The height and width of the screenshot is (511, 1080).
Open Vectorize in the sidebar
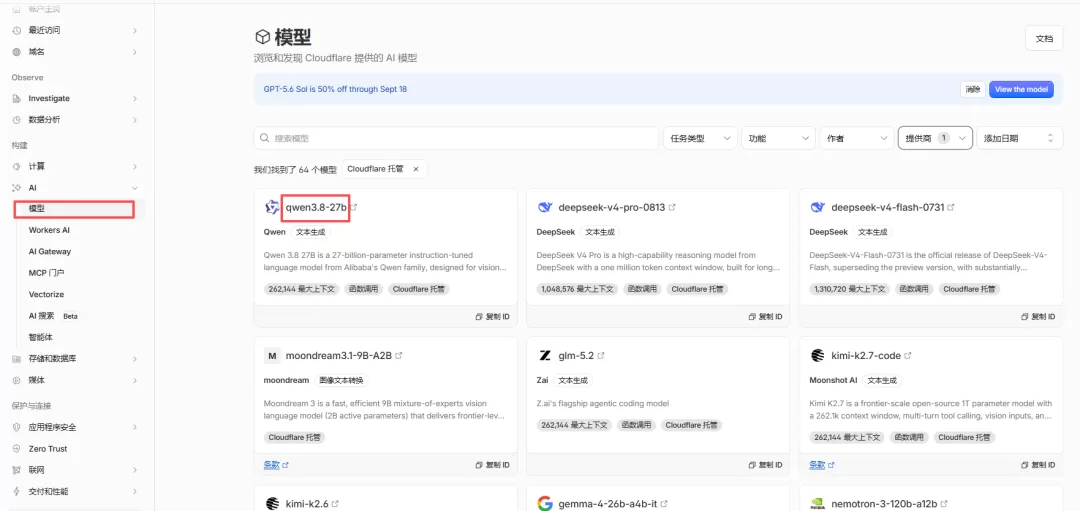point(46,294)
